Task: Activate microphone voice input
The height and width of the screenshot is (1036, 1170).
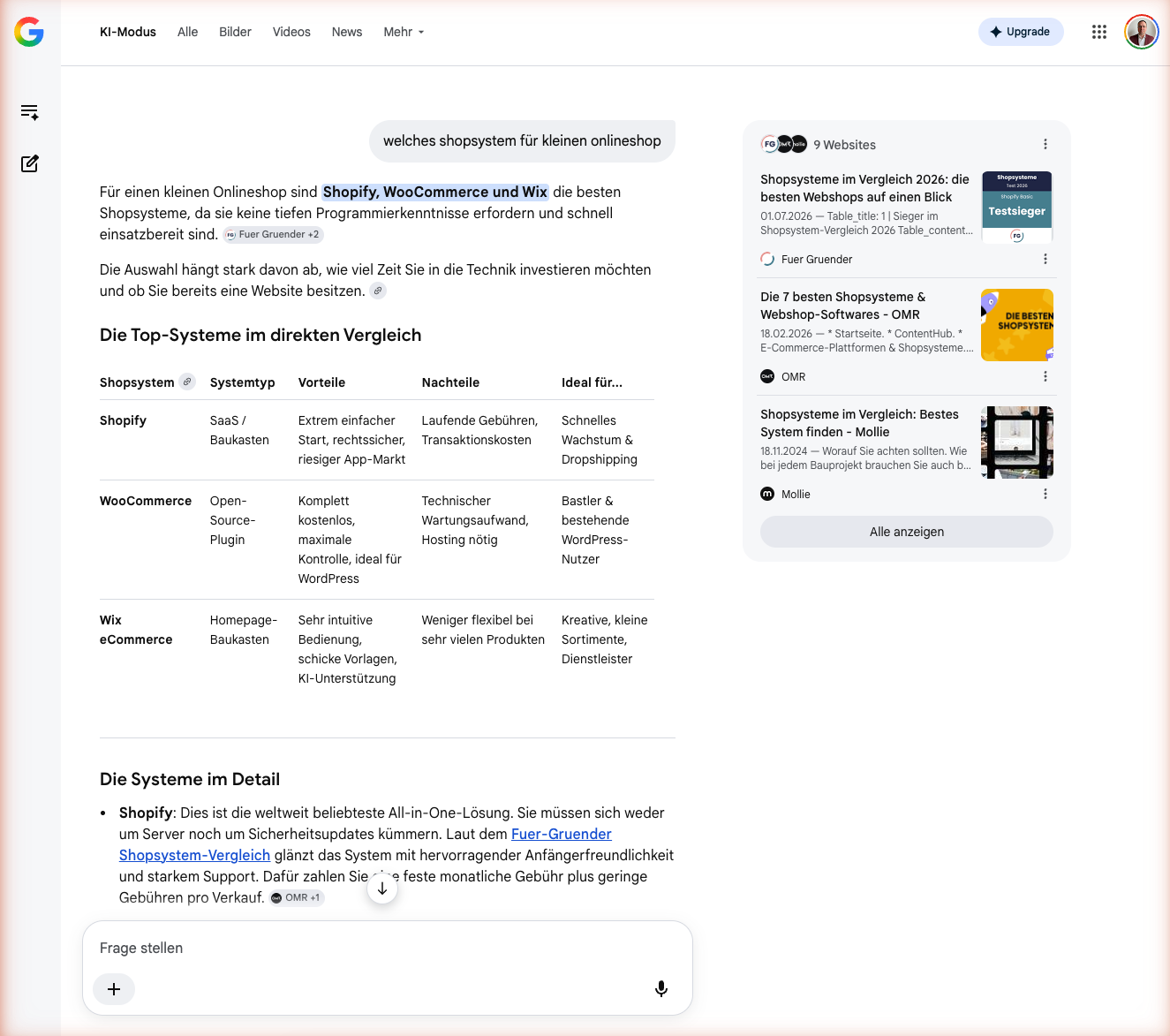Action: [x=661, y=989]
